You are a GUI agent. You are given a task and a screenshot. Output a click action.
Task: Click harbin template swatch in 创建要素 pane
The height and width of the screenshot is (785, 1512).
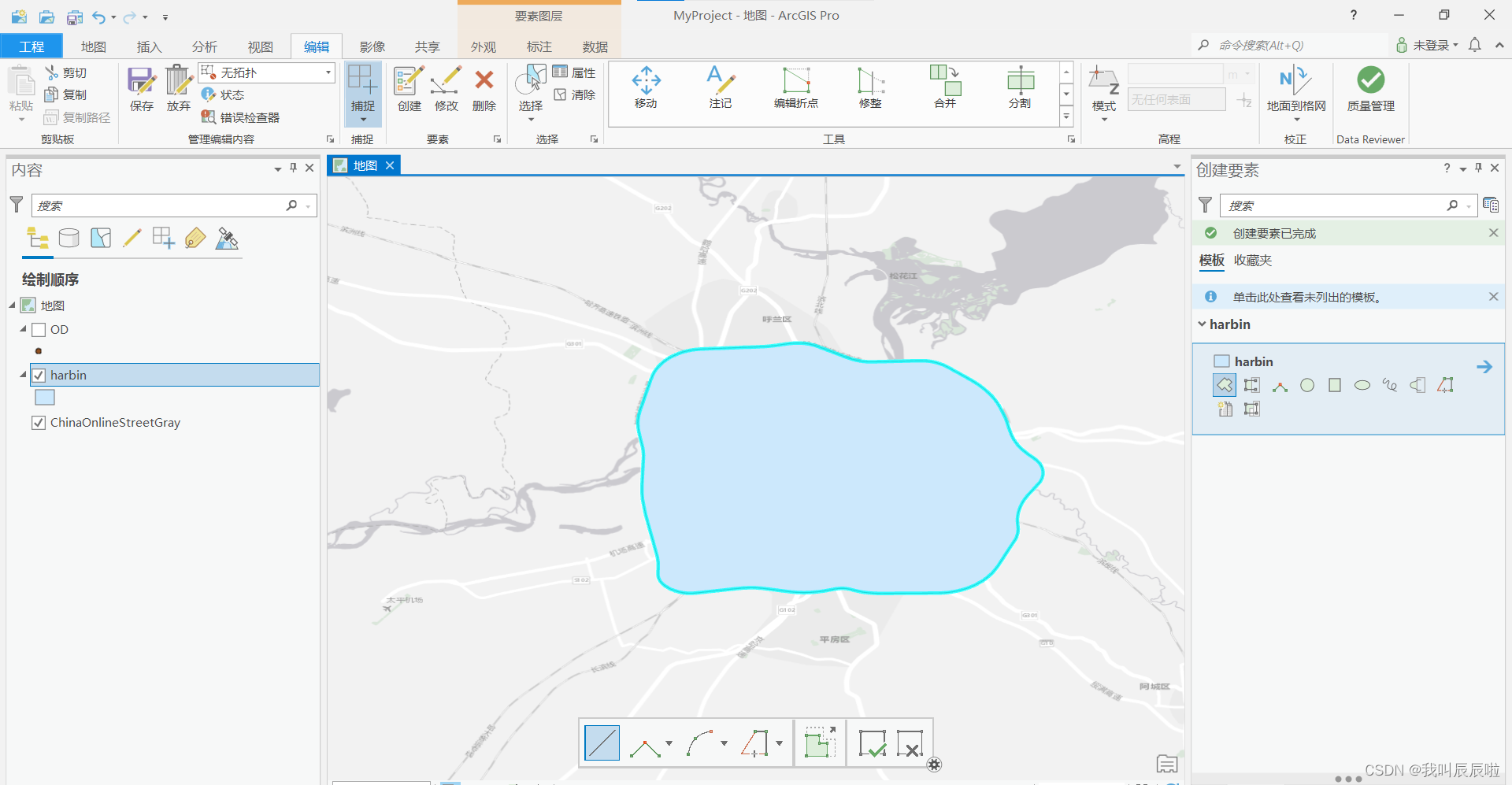[x=1221, y=361]
